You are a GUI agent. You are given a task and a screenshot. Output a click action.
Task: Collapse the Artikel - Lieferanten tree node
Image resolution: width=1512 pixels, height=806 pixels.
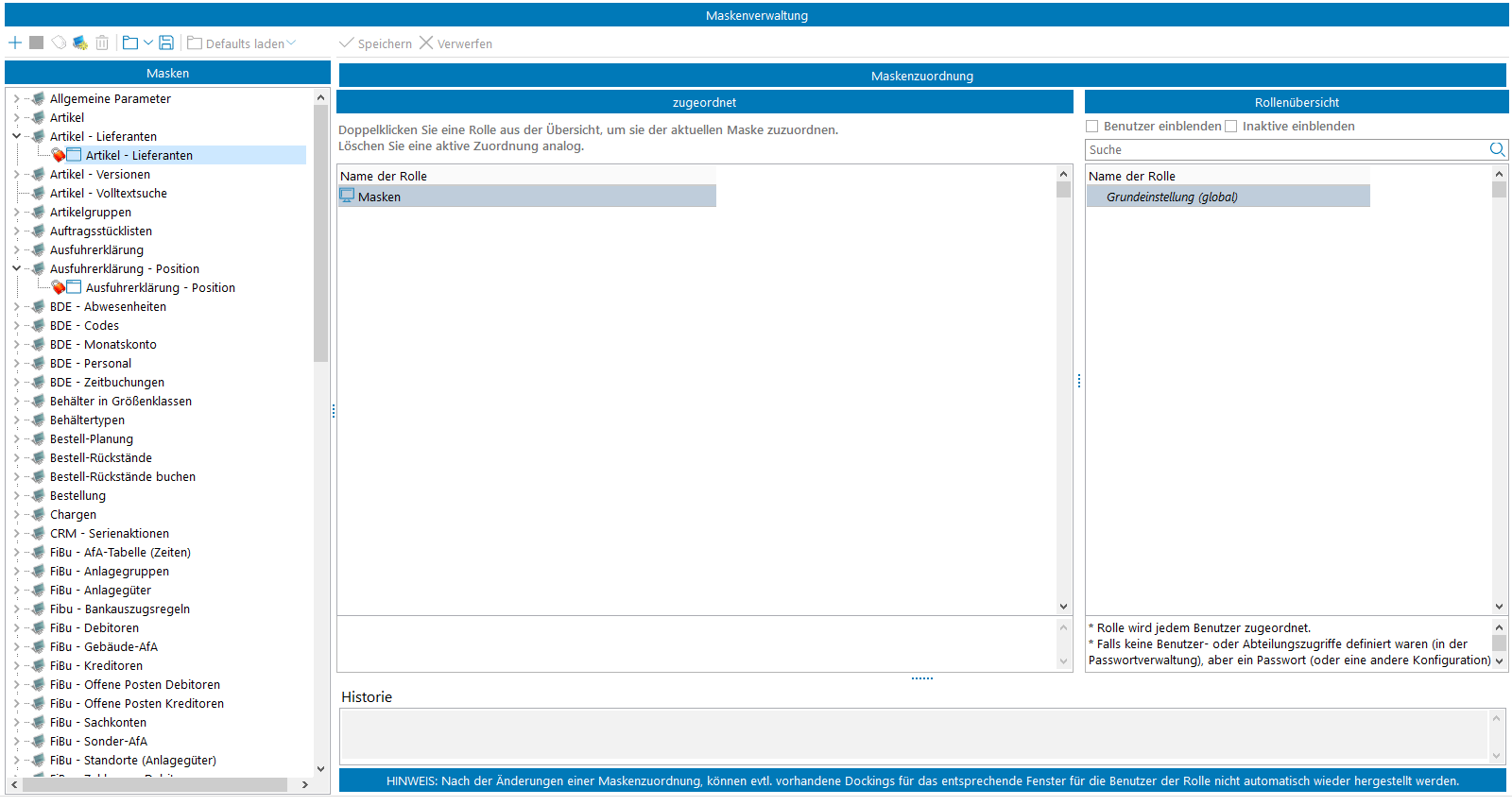pyautogui.click(x=16, y=136)
